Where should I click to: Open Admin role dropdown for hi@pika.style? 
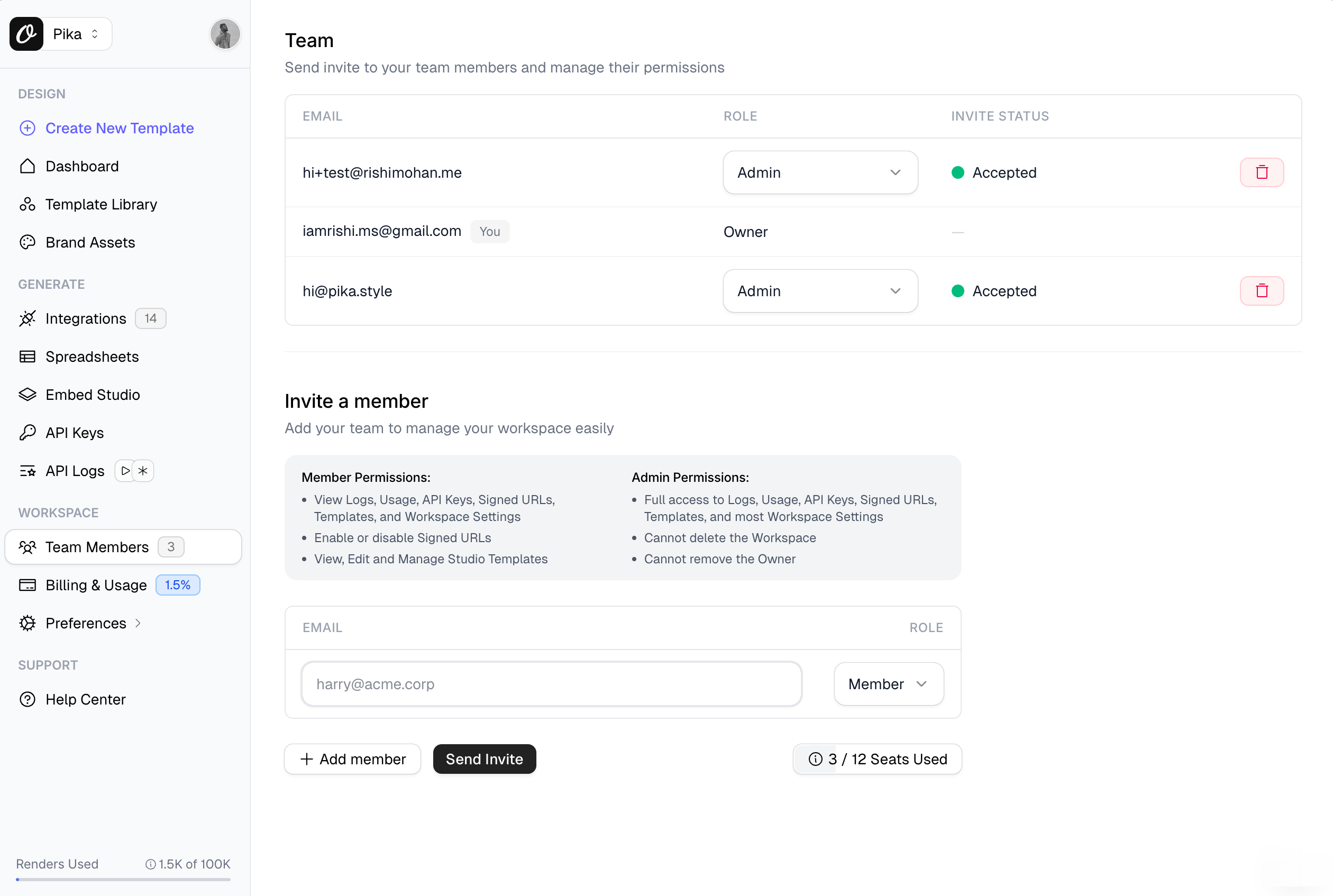819,291
